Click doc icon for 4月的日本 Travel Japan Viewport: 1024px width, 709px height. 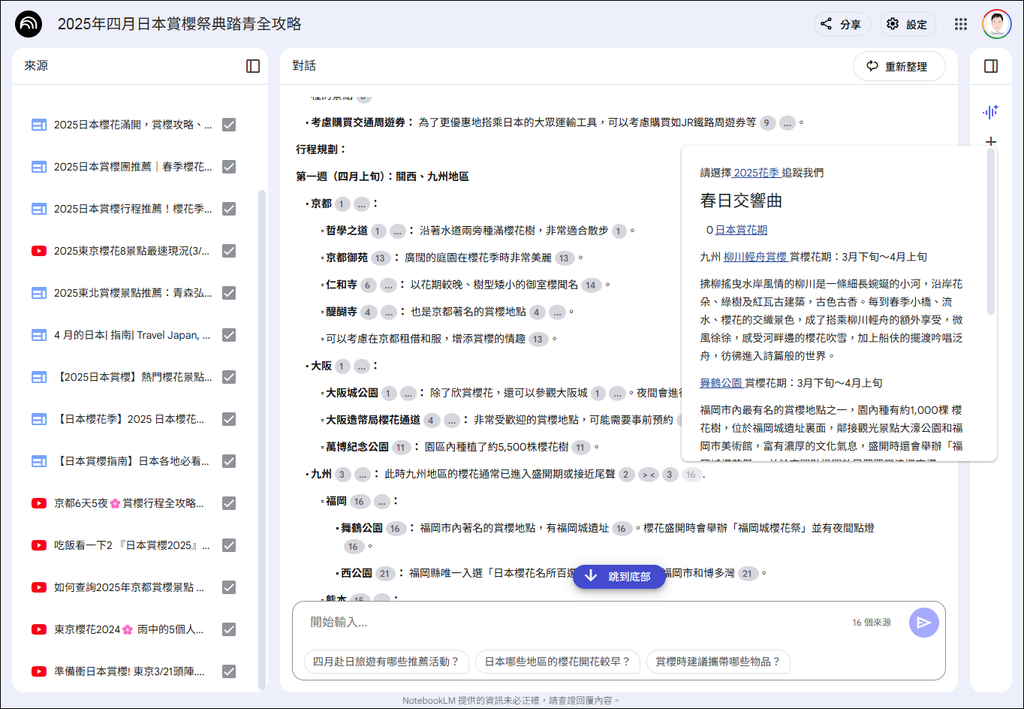coord(39,335)
